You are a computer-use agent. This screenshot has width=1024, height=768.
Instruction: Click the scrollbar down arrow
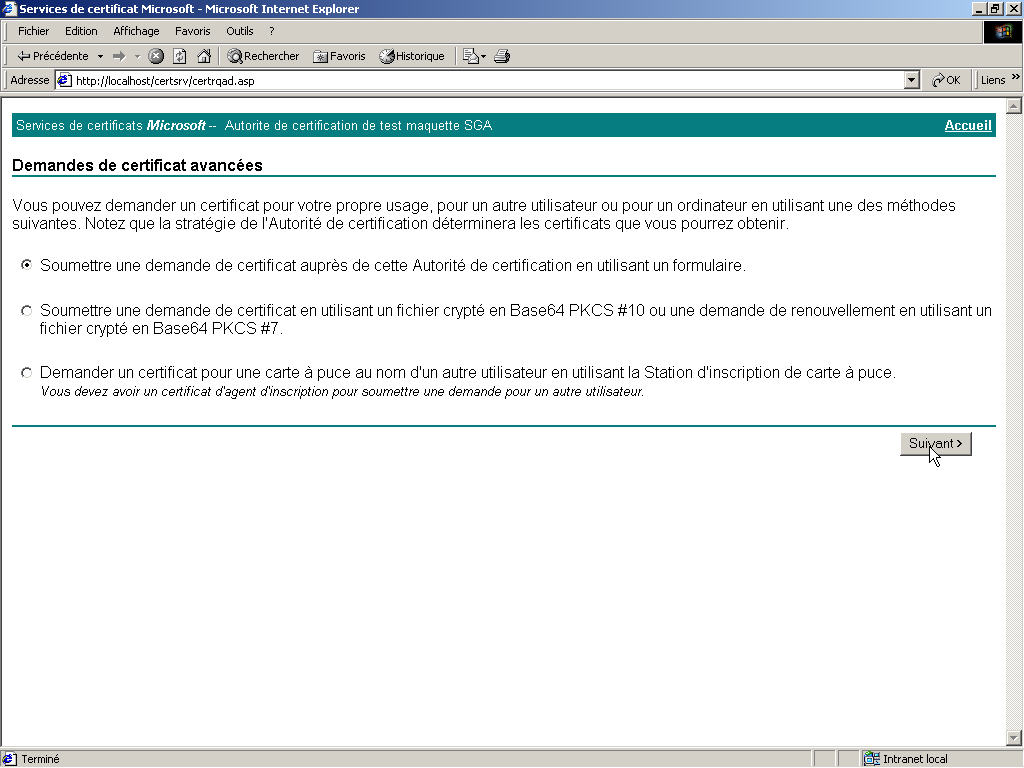coord(1014,738)
